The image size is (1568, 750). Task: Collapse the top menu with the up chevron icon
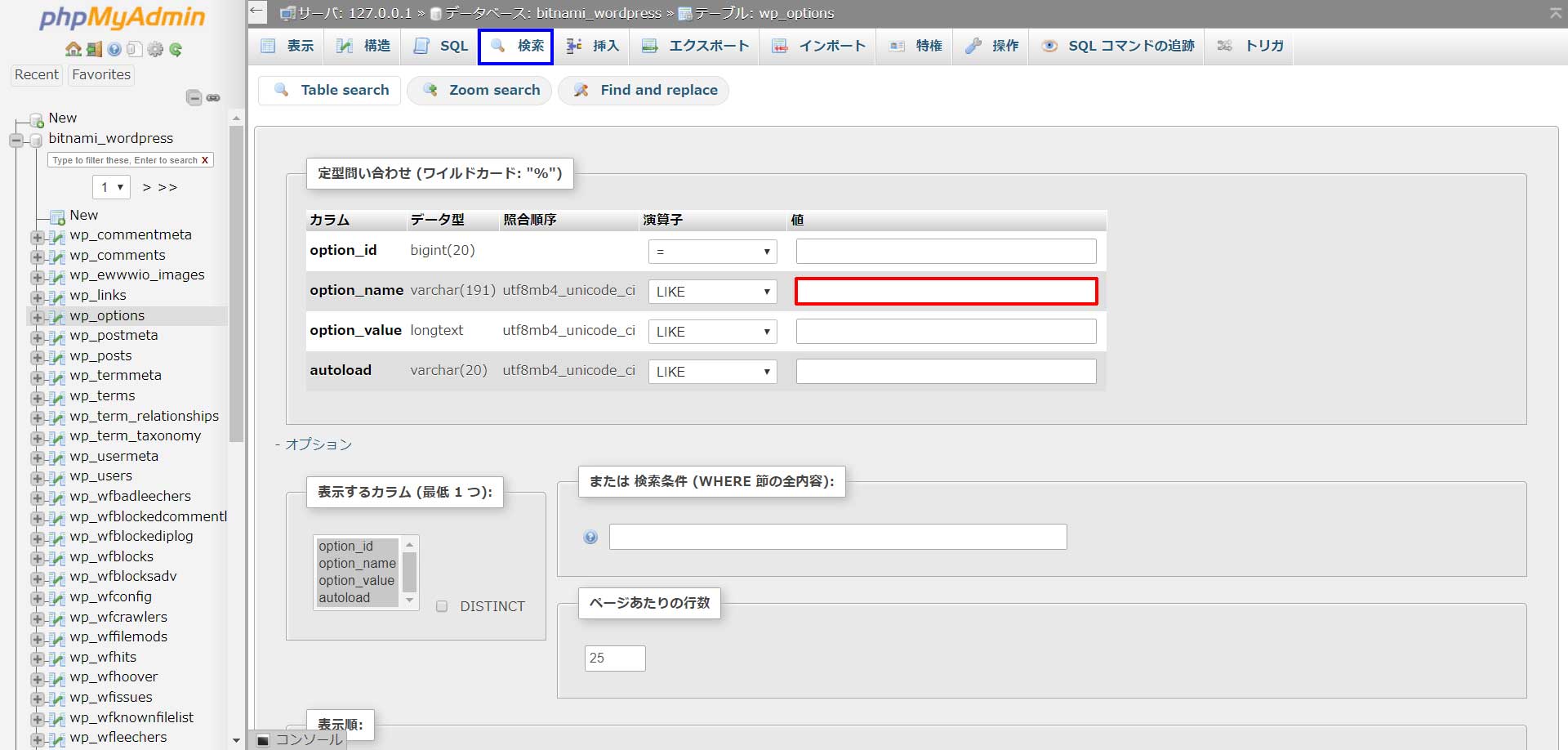(1555, 12)
